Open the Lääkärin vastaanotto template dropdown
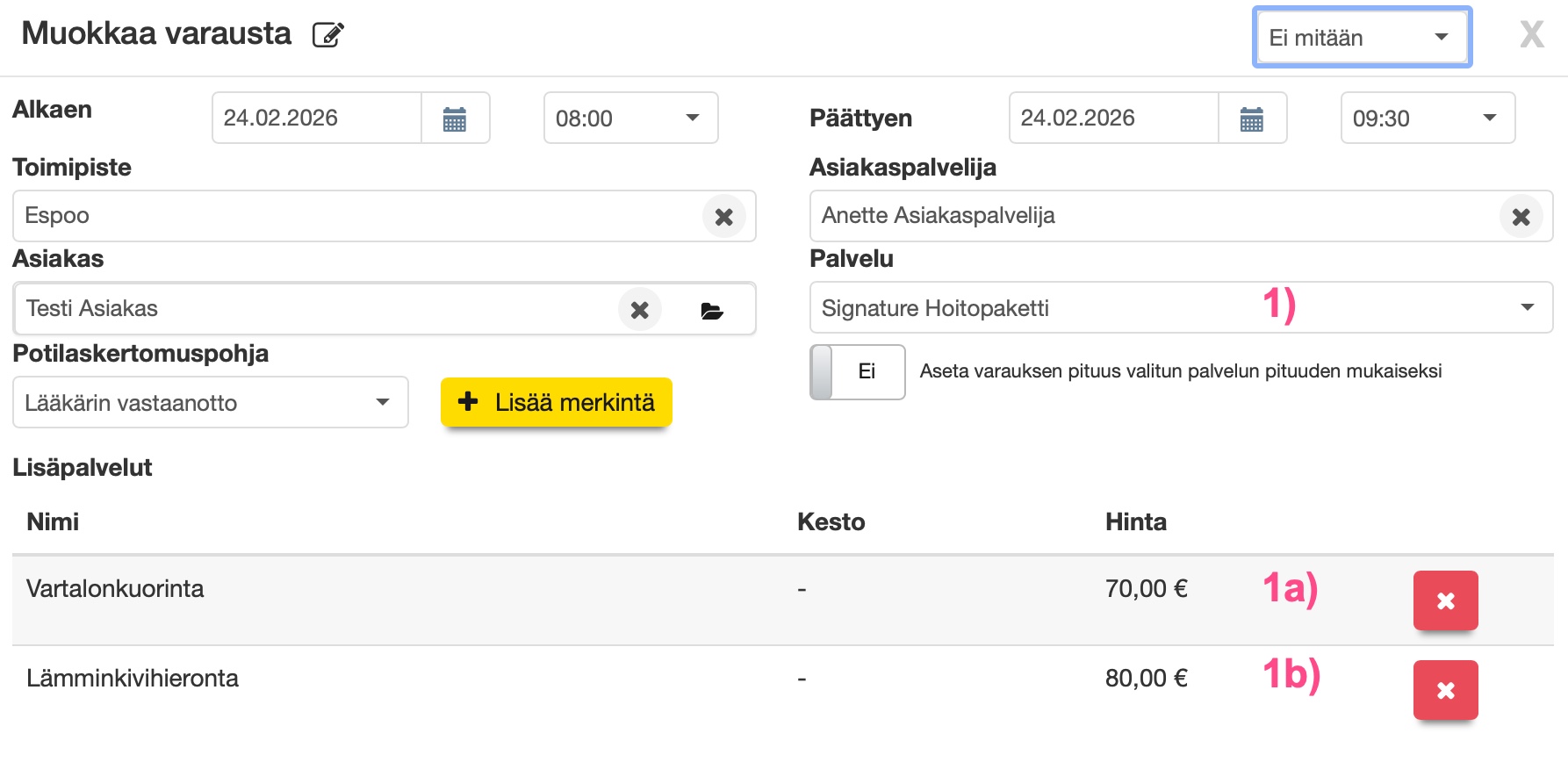Screen dimensions: 1568x762 coord(210,403)
